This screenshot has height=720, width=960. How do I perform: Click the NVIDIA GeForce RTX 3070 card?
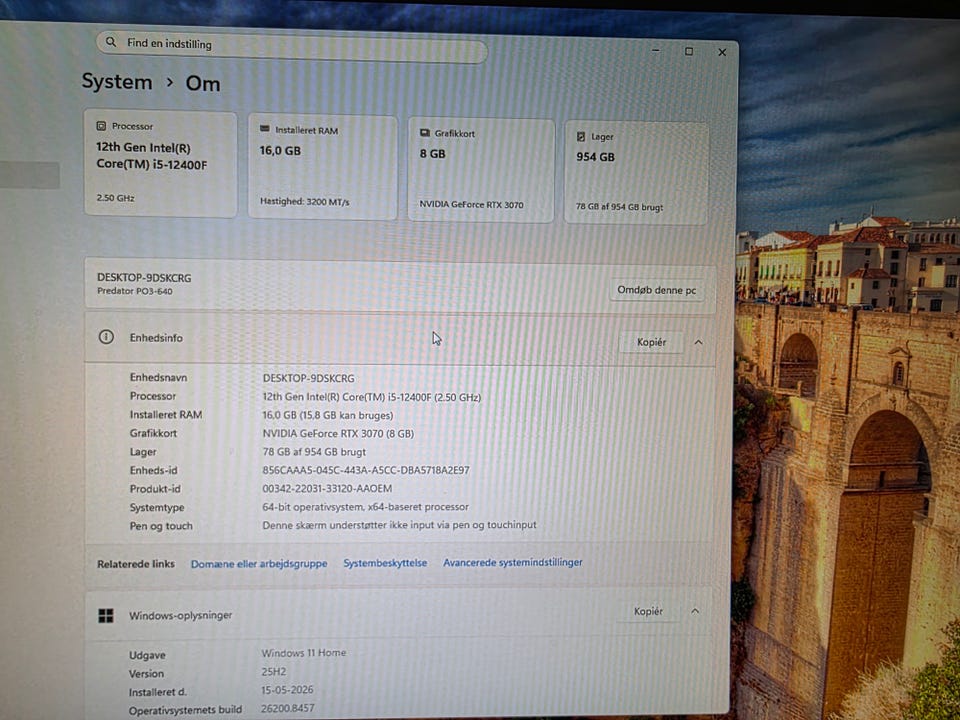coord(481,170)
